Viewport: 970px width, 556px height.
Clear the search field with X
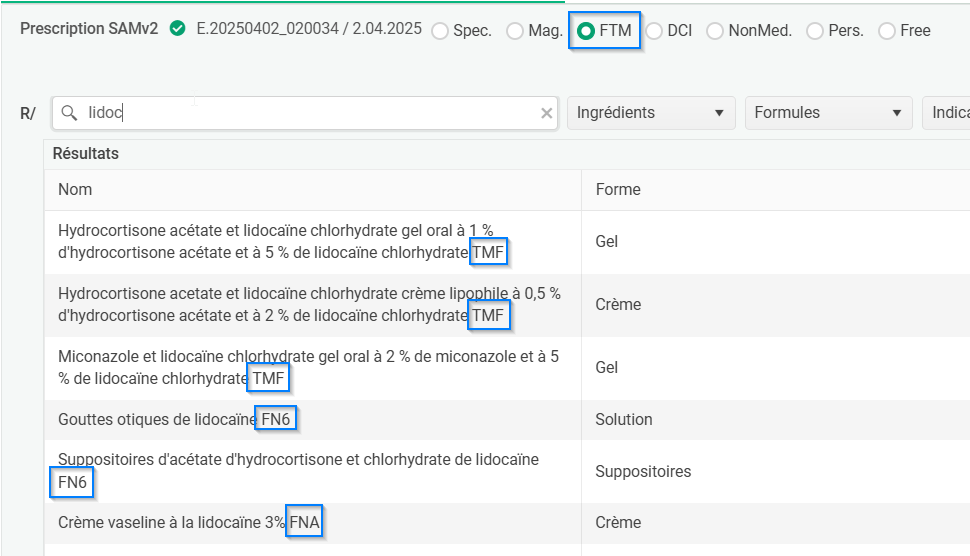pos(546,113)
